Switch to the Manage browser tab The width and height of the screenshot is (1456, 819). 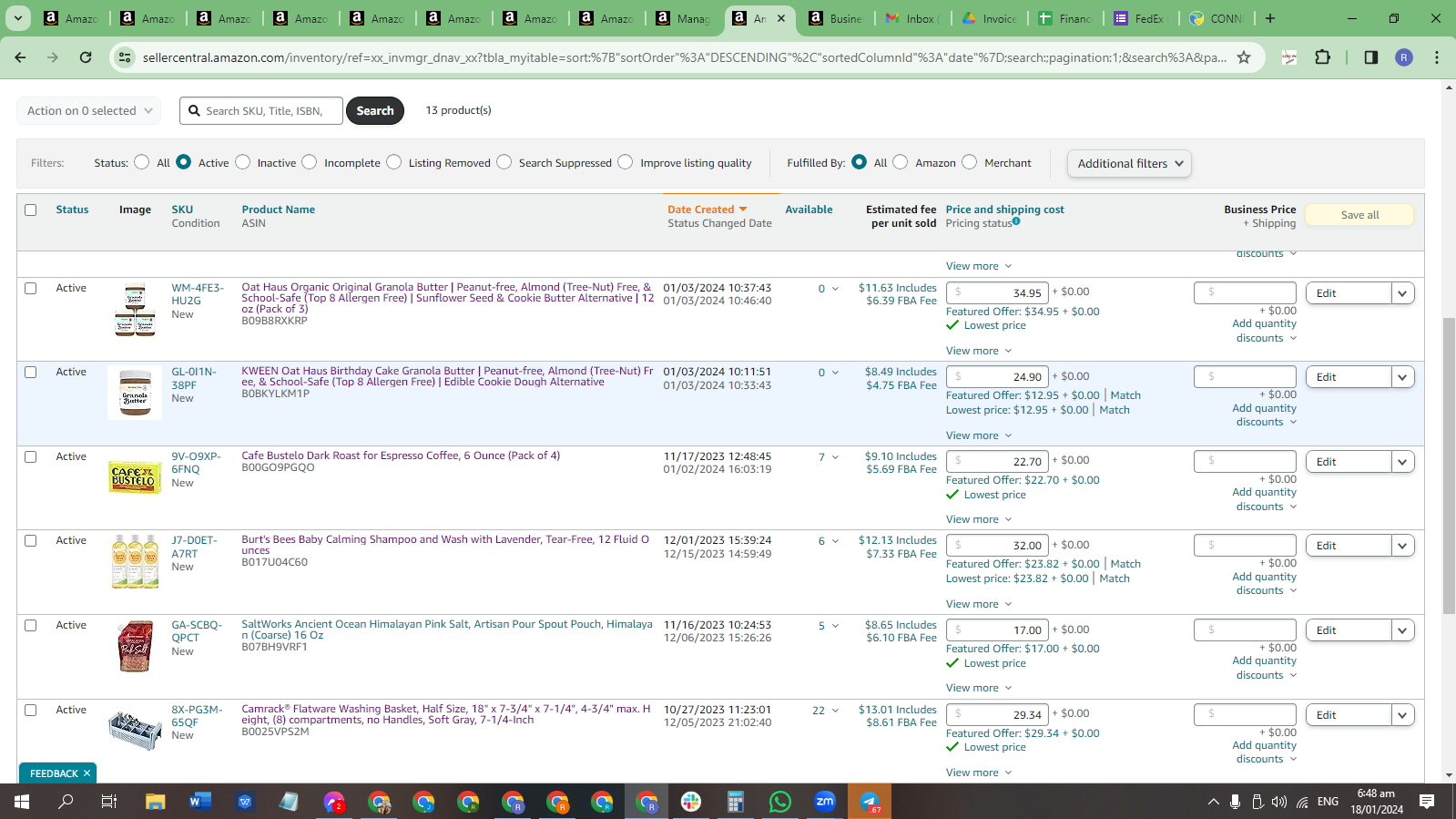pos(684,18)
